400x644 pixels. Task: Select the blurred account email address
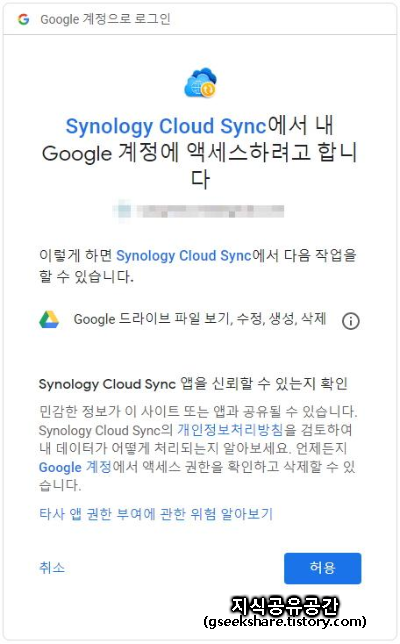coord(210,211)
